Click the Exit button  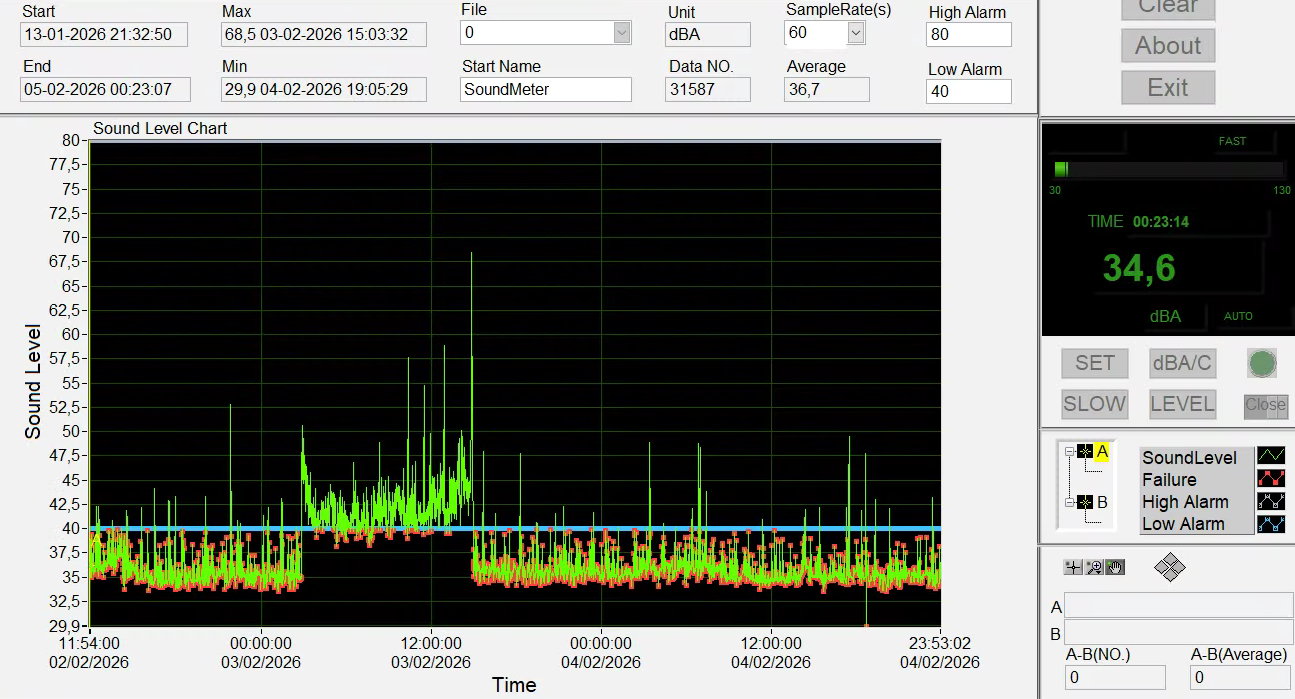coord(1168,87)
